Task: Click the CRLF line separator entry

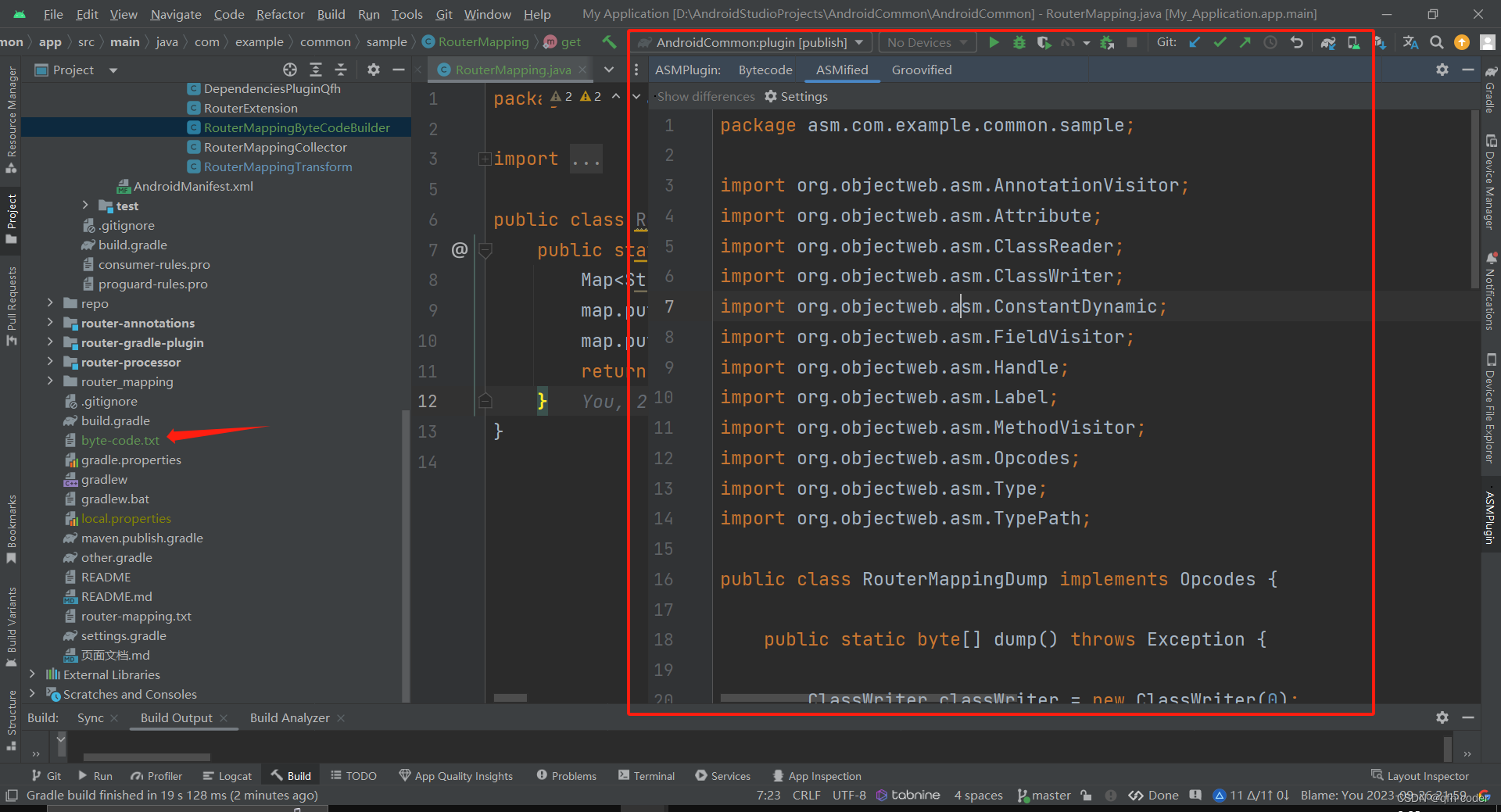Action: coord(806,795)
